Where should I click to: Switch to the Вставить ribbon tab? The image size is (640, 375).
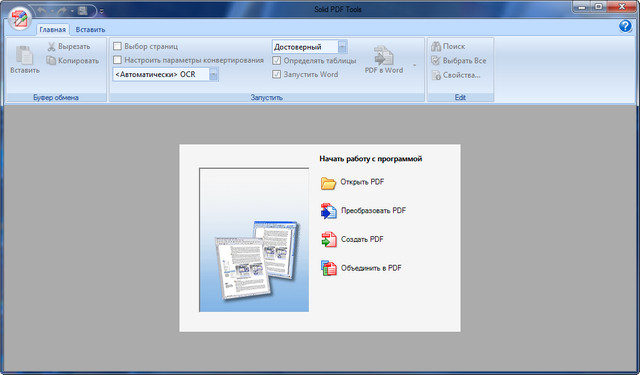point(90,29)
